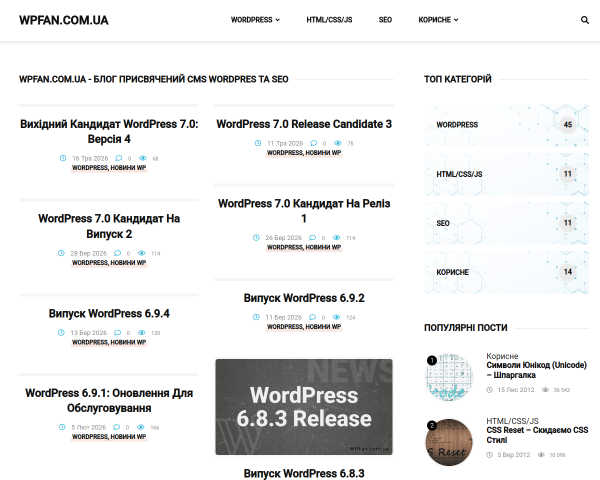600x480 pixels.
Task: Click clock icon beside 26 Бер 2026
Action: pyautogui.click(x=256, y=238)
